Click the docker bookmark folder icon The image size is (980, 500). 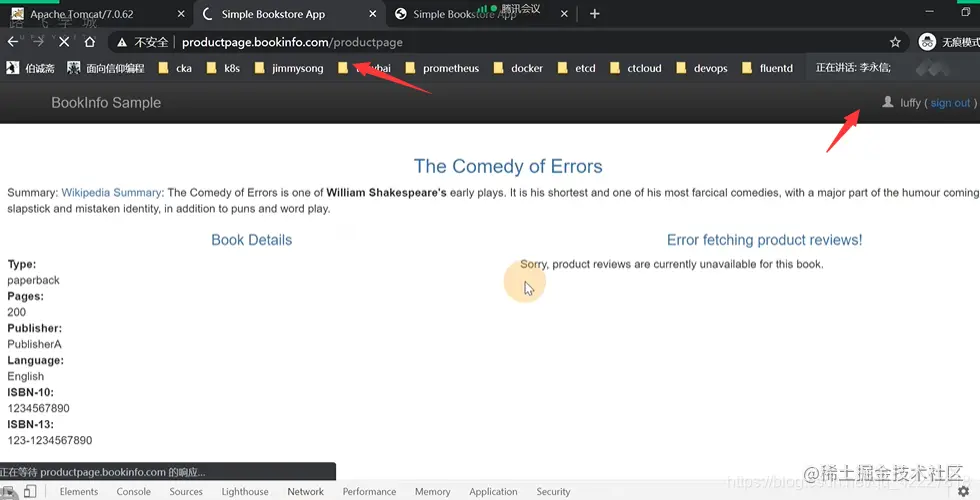498,68
